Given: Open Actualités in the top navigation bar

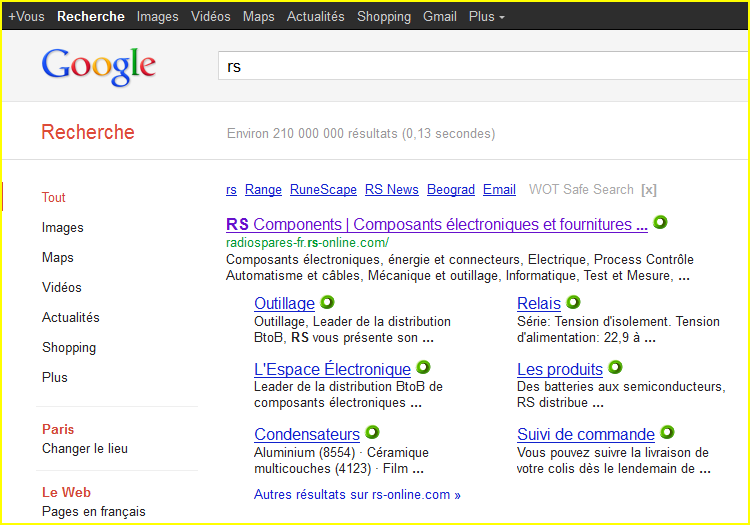Looking at the screenshot, I should pos(316,17).
